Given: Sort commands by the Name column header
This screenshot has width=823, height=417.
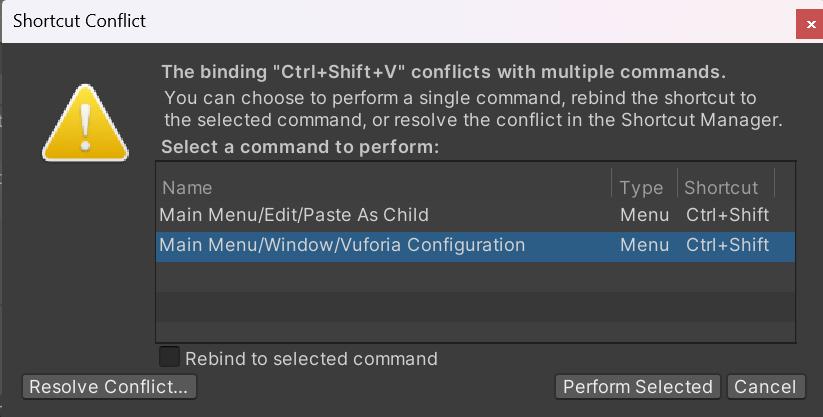Looking at the screenshot, I should click(187, 187).
